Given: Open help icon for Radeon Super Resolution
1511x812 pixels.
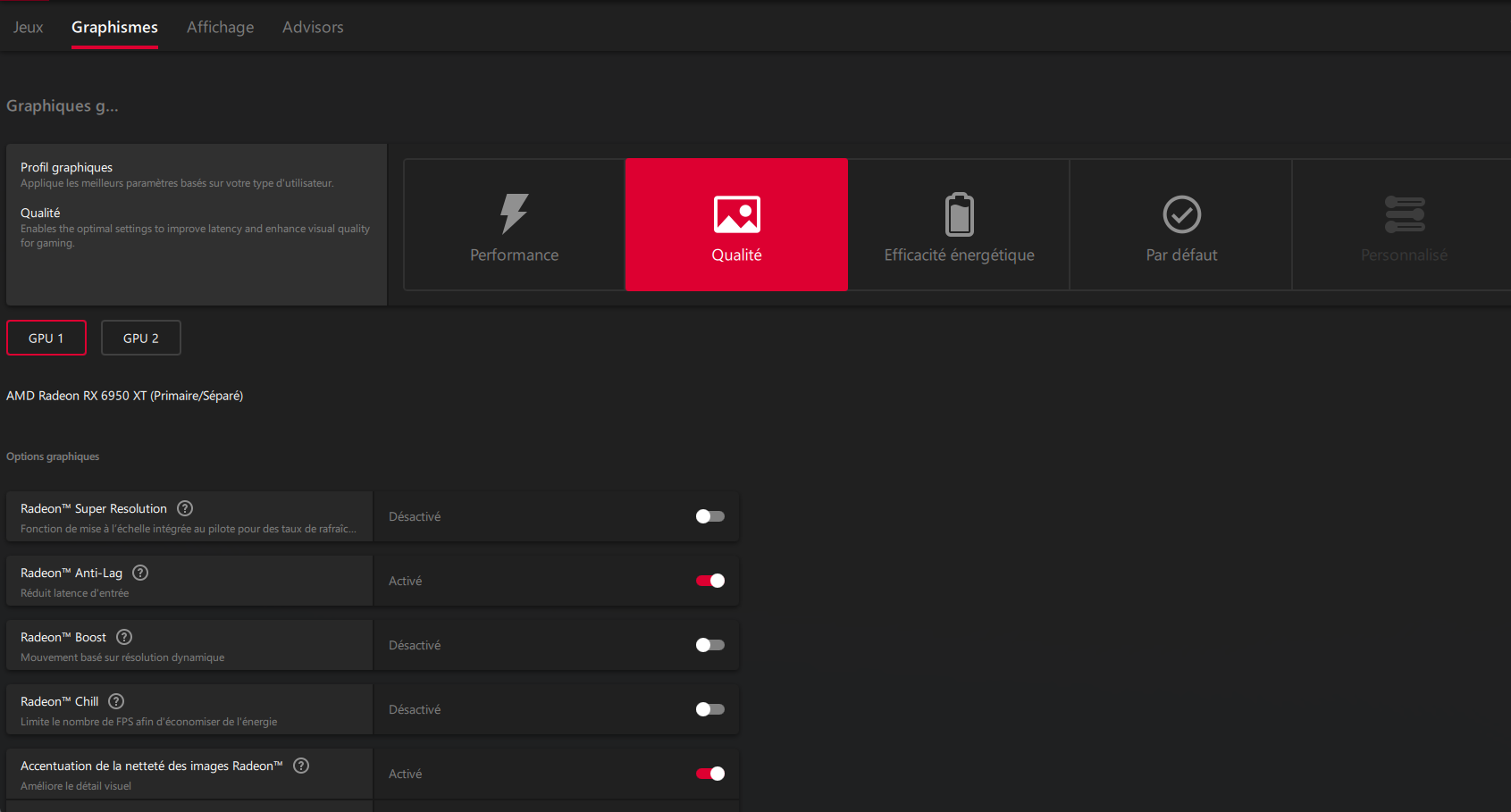Looking at the screenshot, I should (185, 508).
